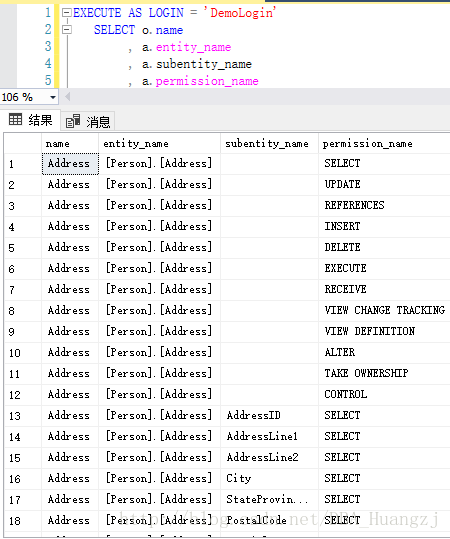Click the Address cell in row 1
This screenshot has width=450, height=539.
point(70,164)
